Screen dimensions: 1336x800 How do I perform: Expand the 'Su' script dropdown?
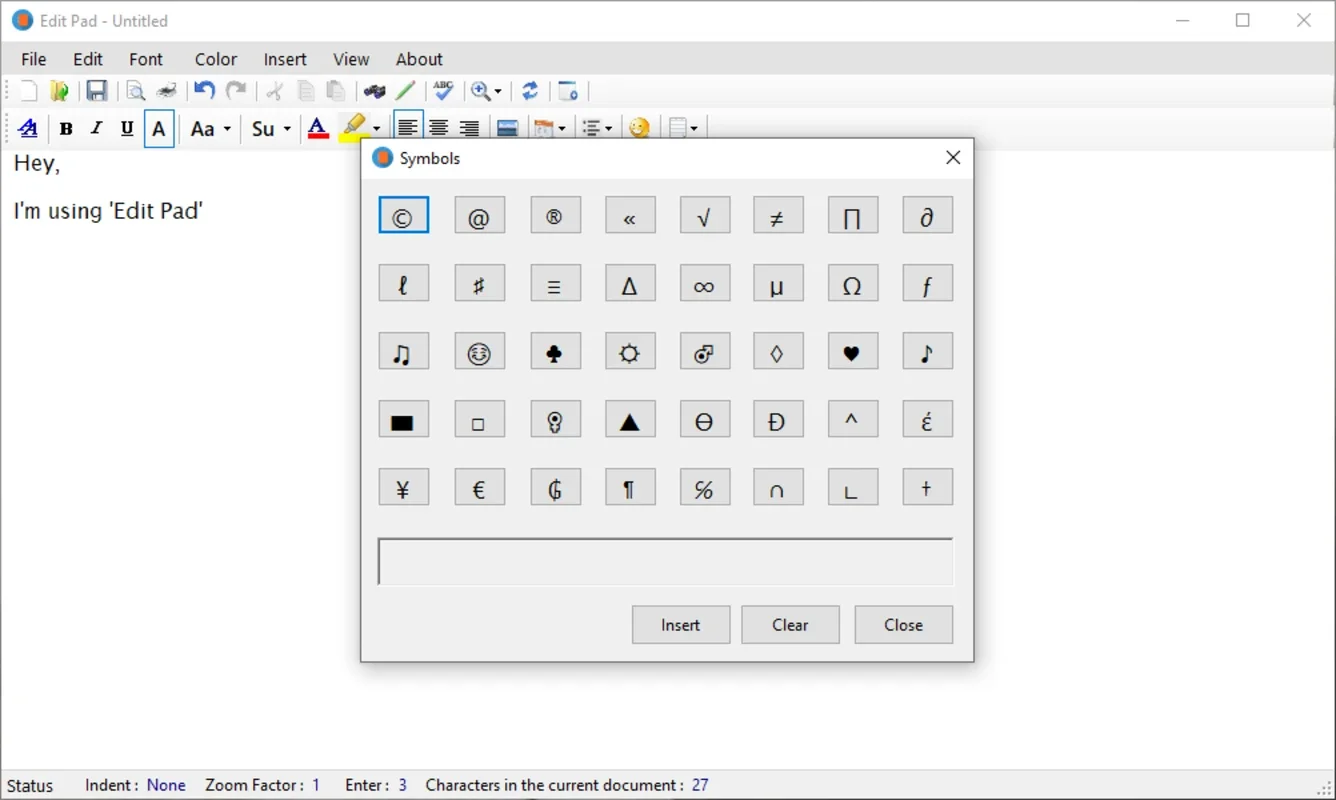click(x=271, y=128)
